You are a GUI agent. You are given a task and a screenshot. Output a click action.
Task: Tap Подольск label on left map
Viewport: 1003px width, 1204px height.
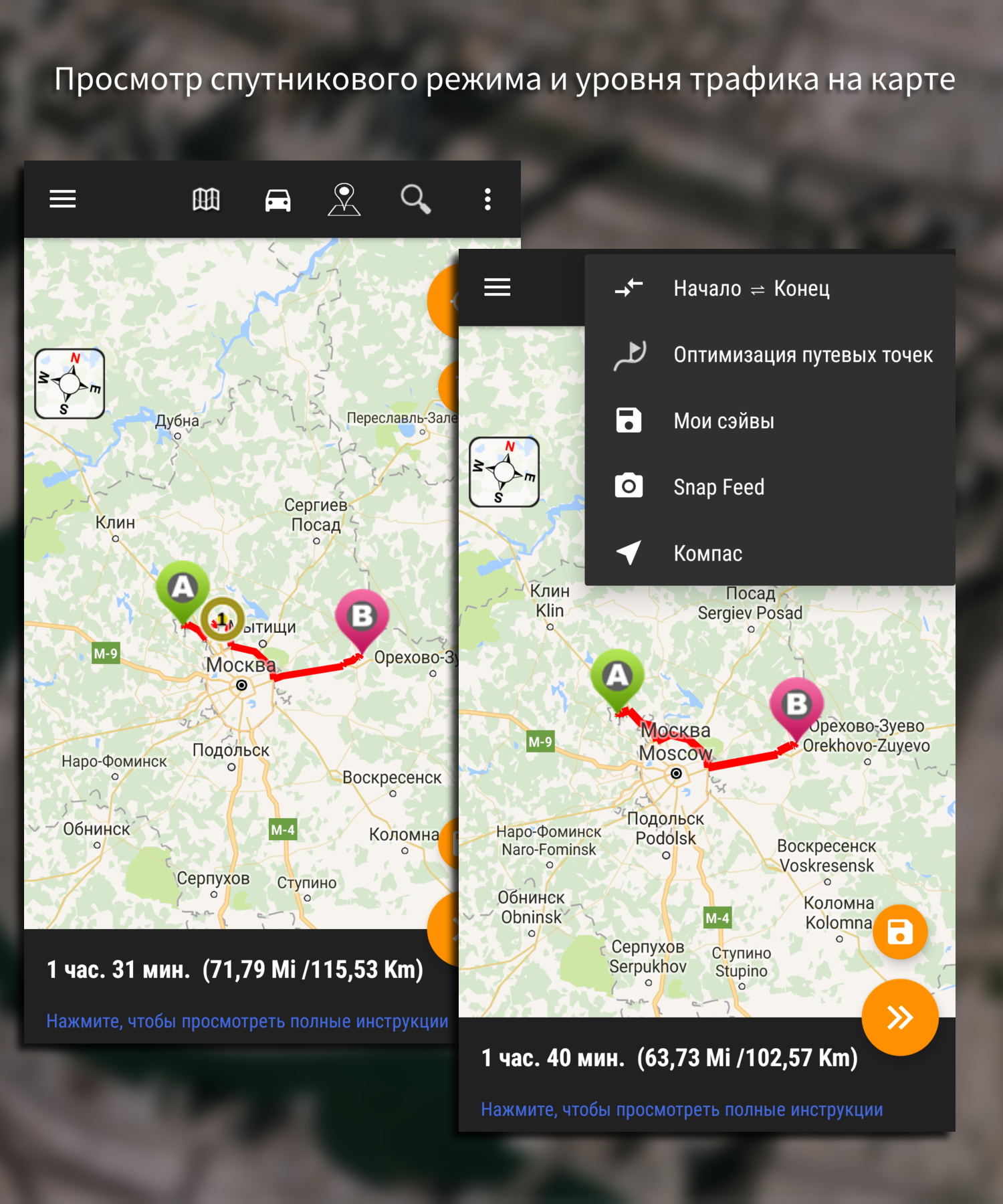click(x=231, y=750)
